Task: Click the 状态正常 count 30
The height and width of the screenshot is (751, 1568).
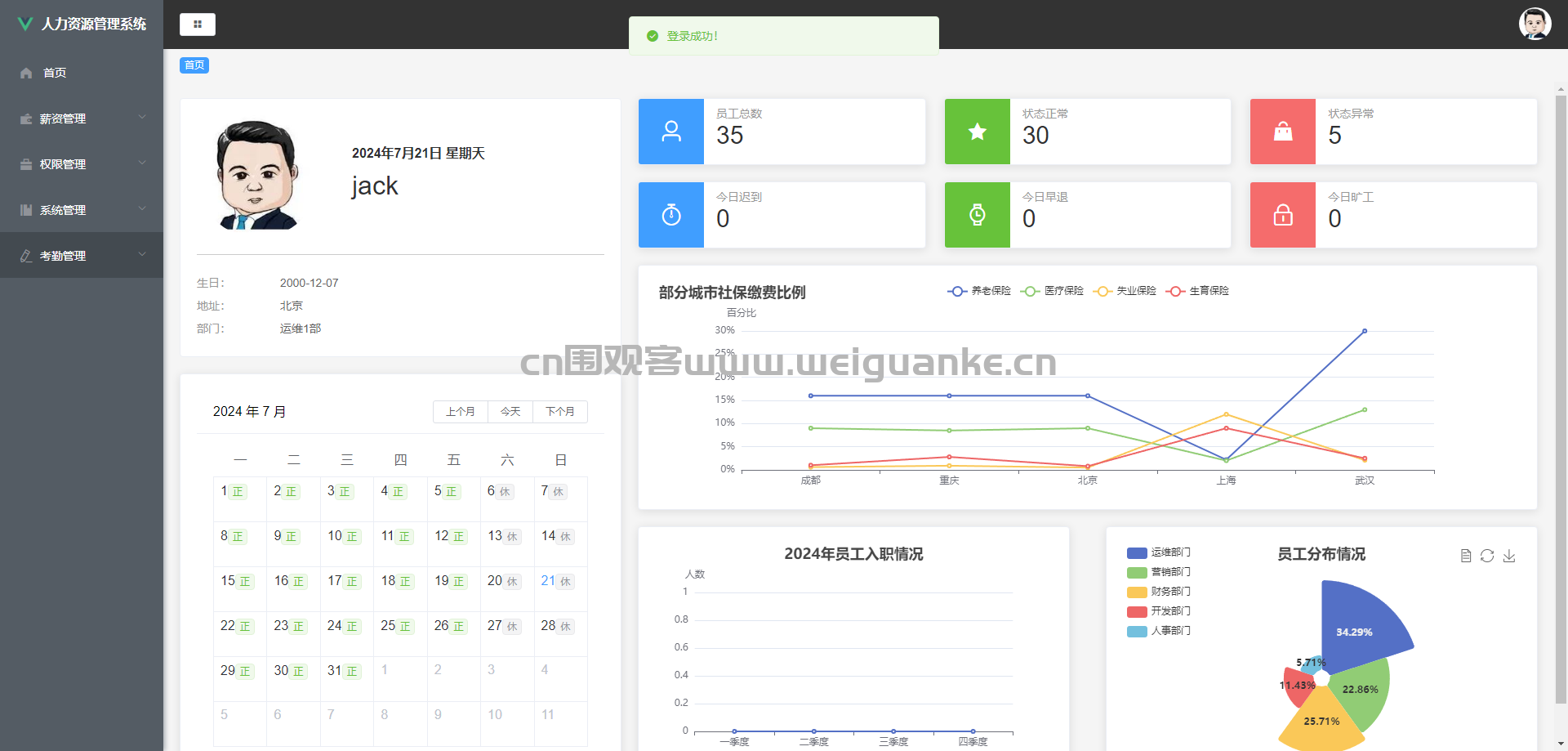Action: pyautogui.click(x=1036, y=135)
